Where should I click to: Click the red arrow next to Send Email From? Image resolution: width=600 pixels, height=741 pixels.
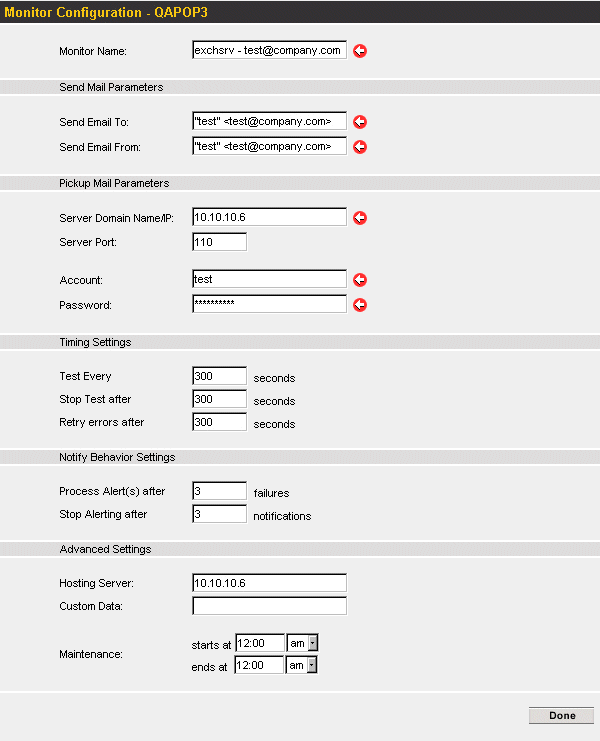pos(360,147)
